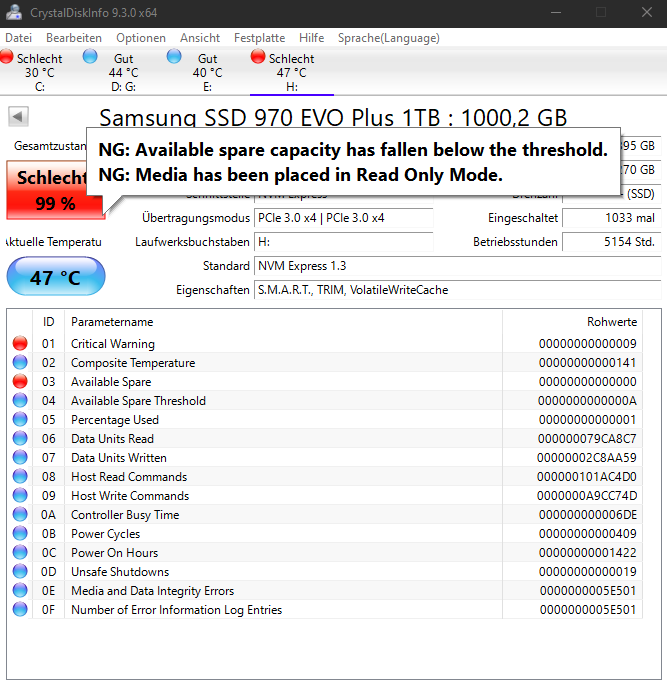
Task: Click blue status icon of Host Write Commands row
Action: tap(20, 495)
